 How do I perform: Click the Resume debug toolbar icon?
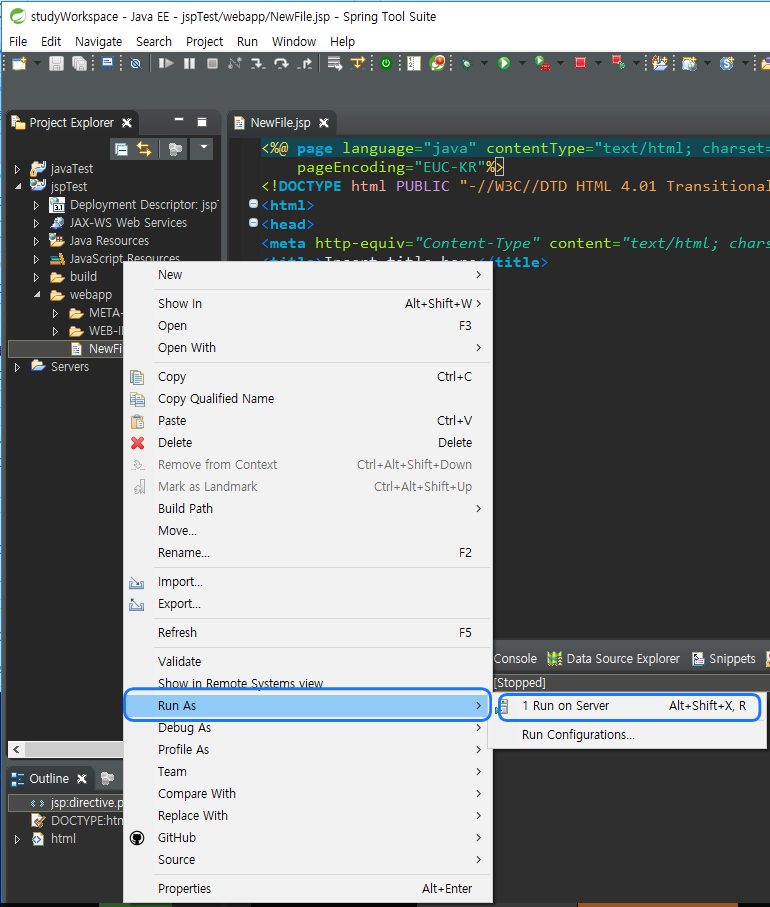tap(166, 63)
